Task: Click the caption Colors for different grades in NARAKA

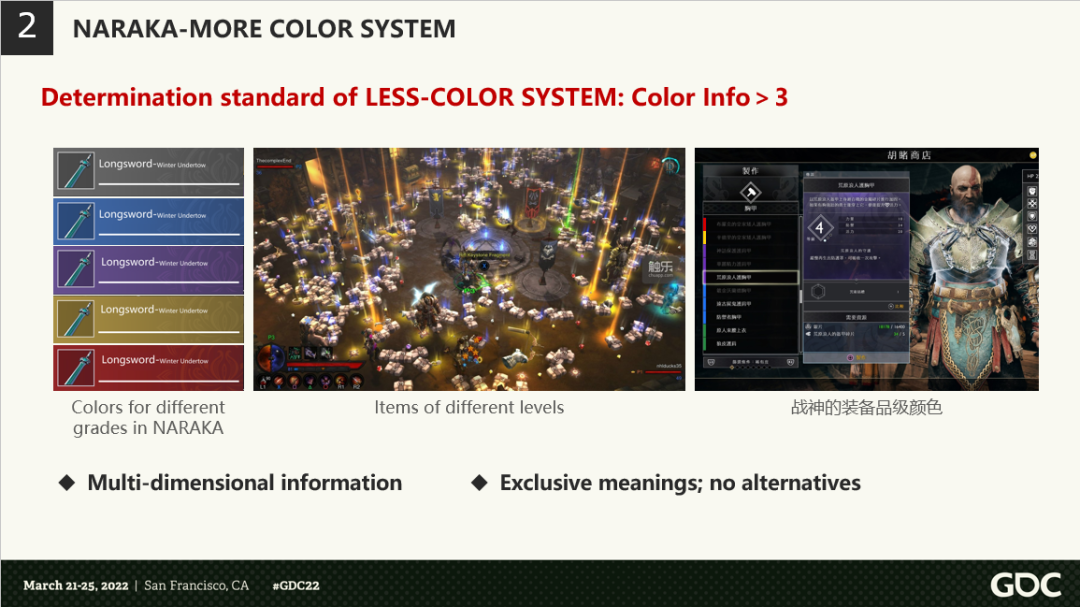Action: click(x=148, y=418)
